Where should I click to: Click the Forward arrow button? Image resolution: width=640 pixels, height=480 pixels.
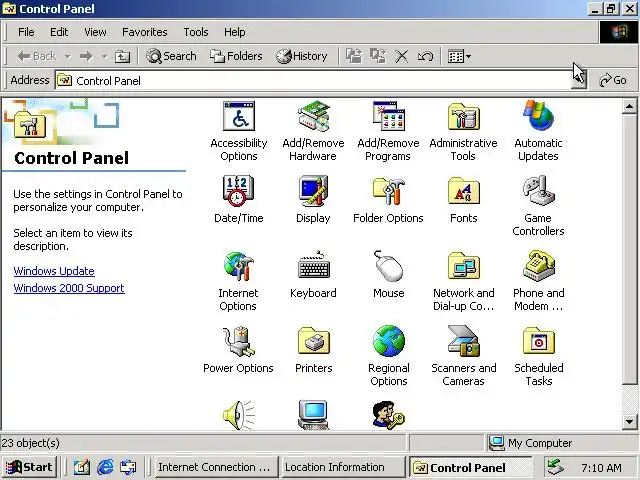(x=86, y=56)
